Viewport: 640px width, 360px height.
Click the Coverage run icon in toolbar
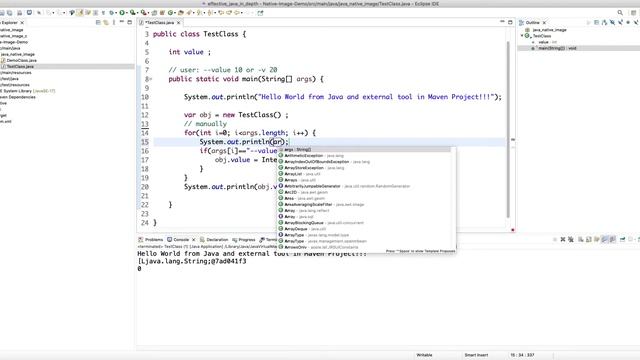[x=132, y=13]
